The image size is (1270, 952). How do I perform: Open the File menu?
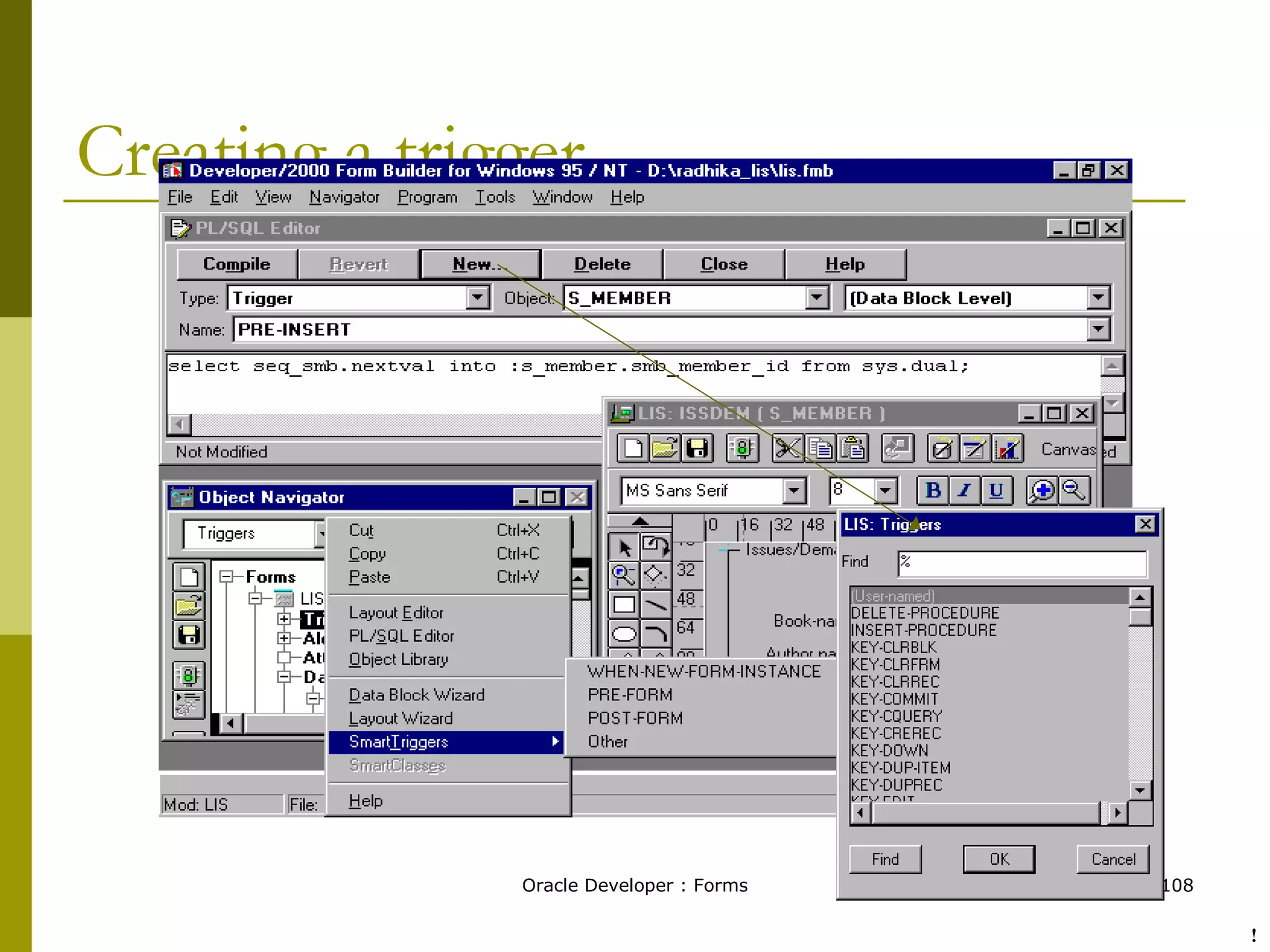click(180, 197)
